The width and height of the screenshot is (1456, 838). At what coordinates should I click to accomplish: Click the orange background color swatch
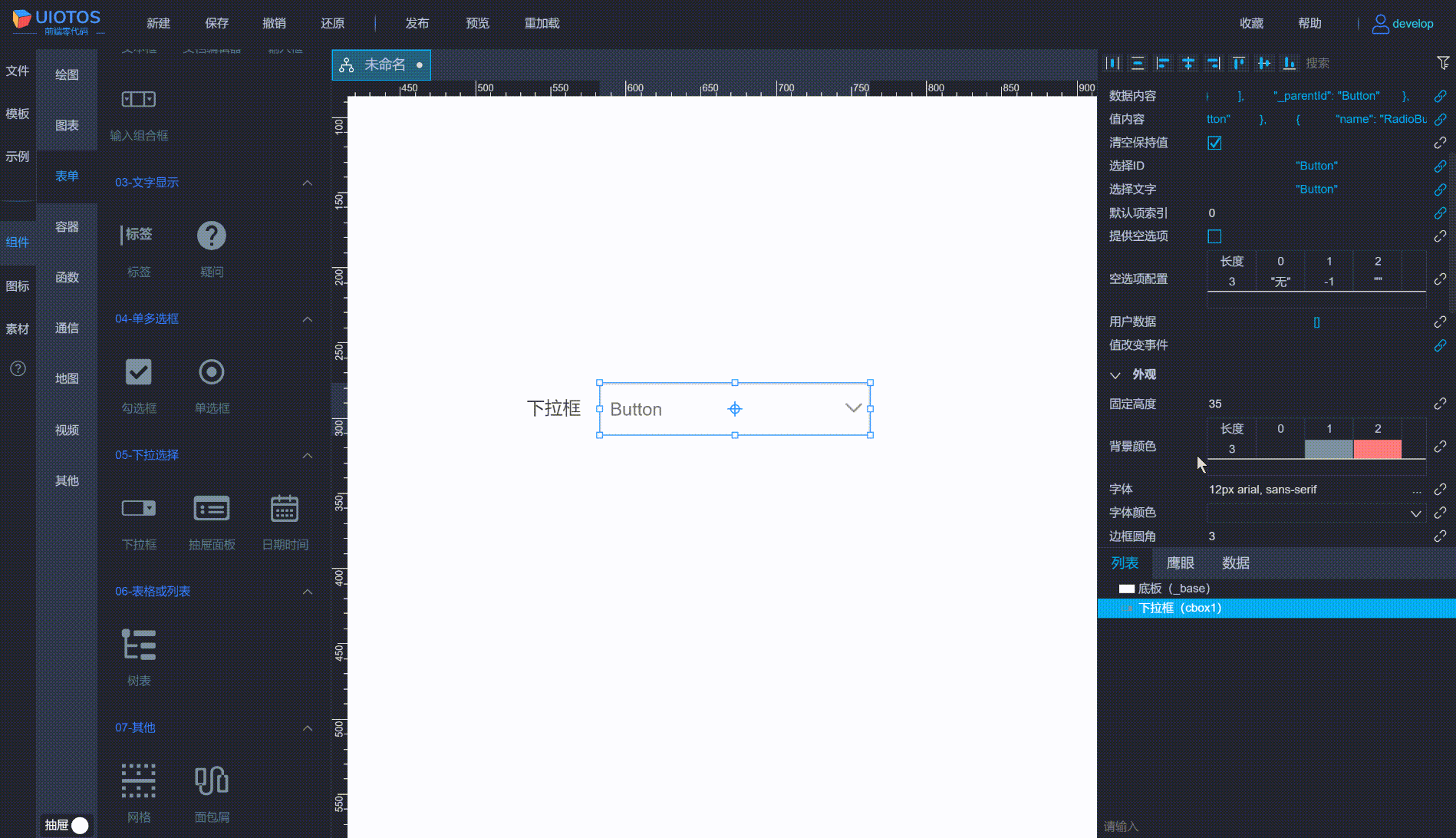(1378, 449)
